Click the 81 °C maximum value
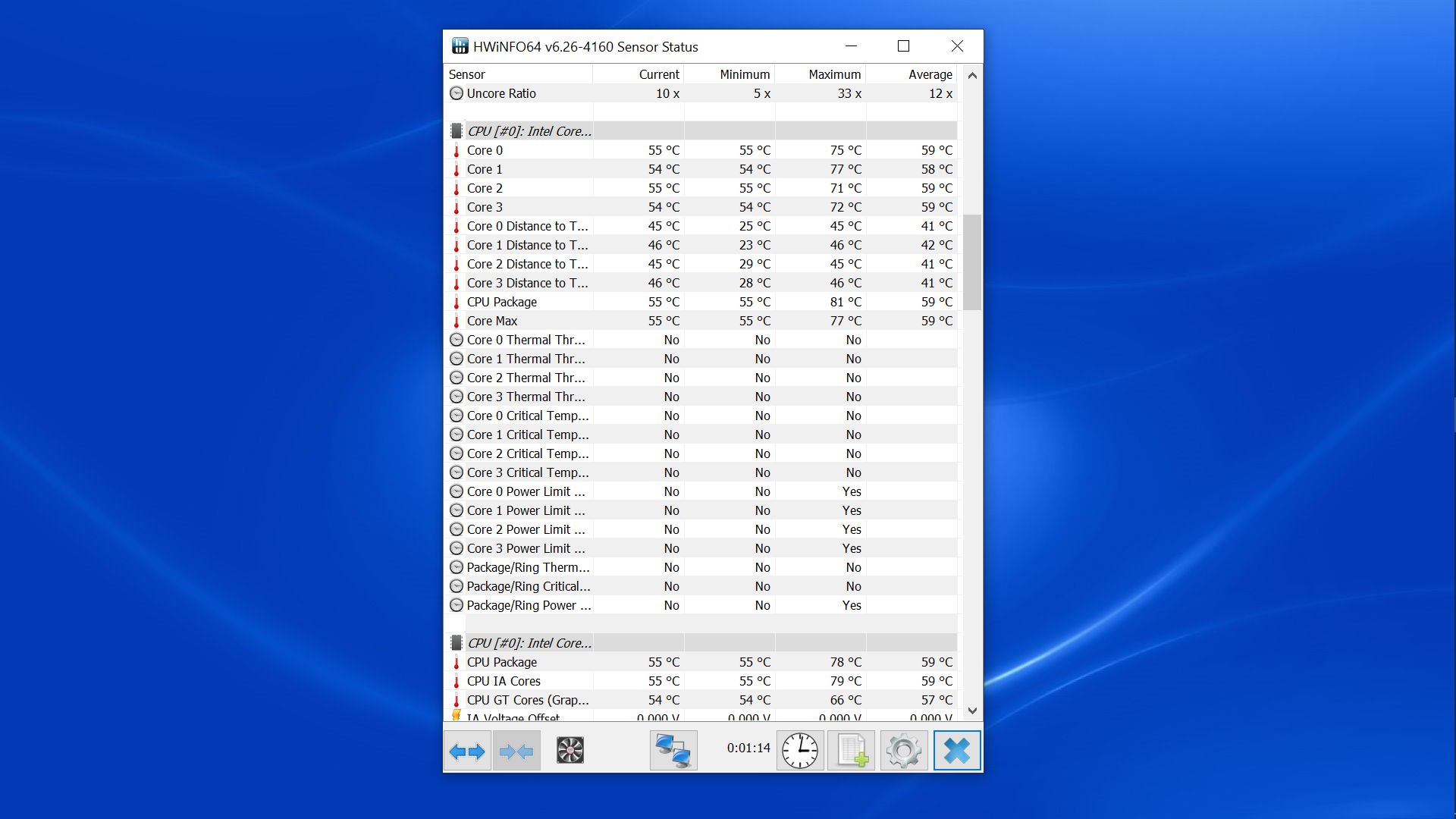Viewport: 1456px width, 819px height. pos(846,302)
